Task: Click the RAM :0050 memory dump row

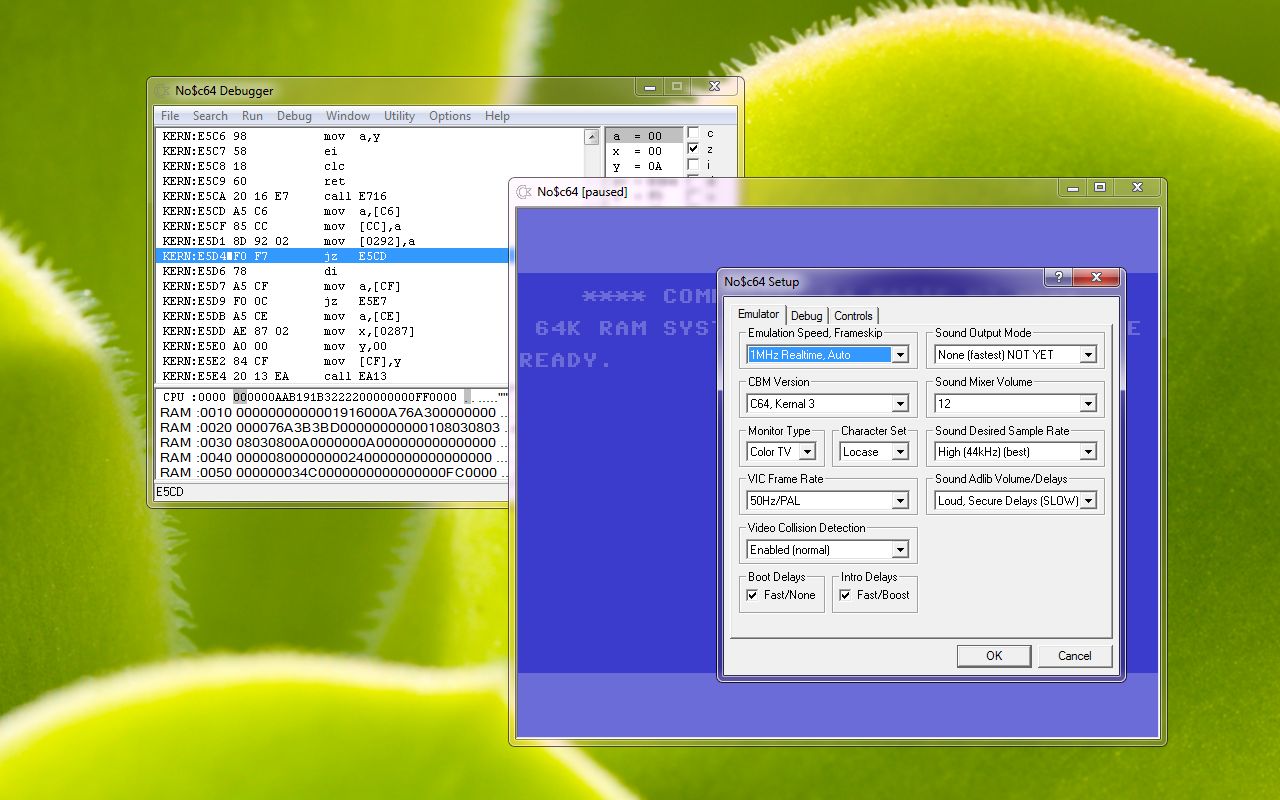Action: pos(333,472)
